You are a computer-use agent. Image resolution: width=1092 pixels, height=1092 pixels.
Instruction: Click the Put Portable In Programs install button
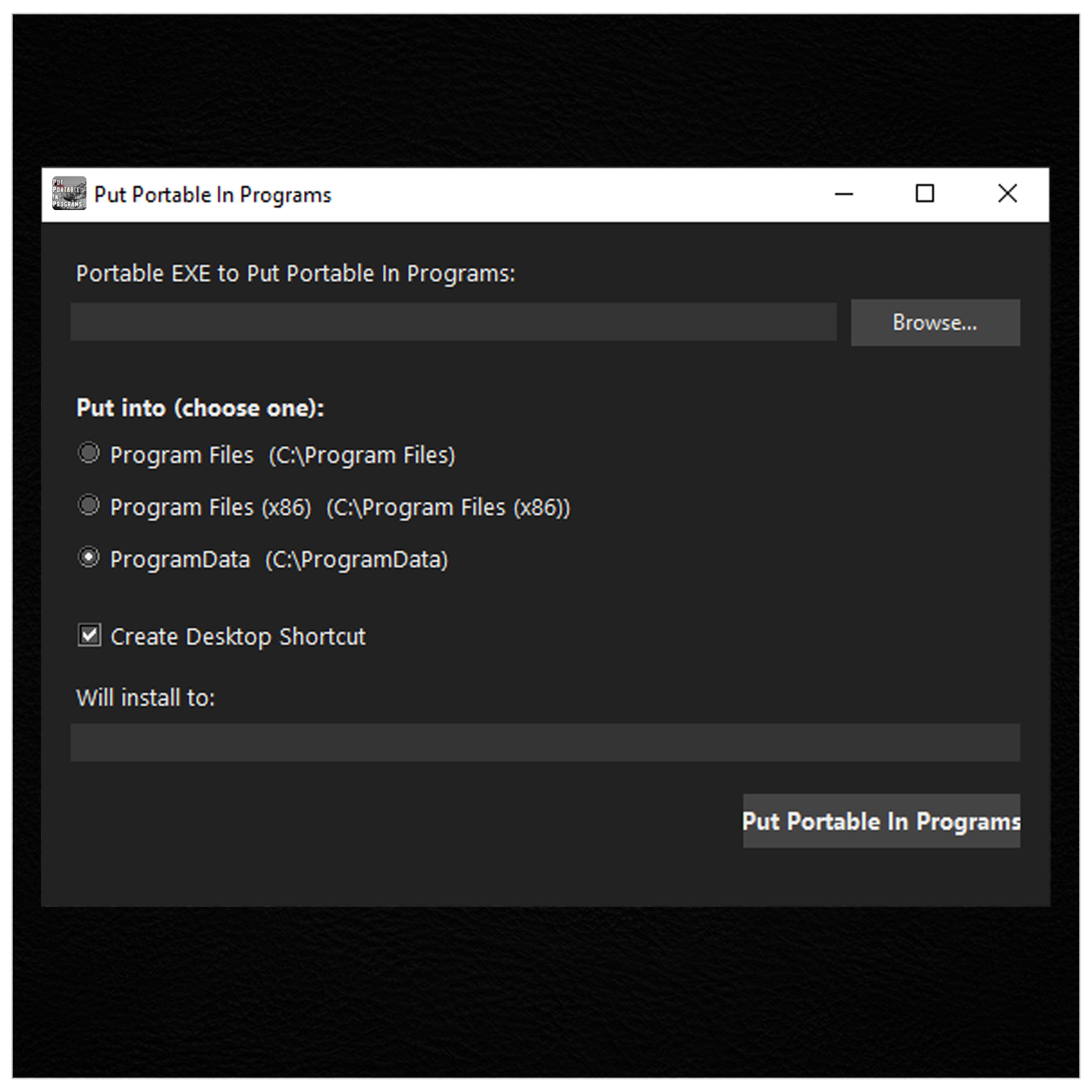[x=881, y=821]
